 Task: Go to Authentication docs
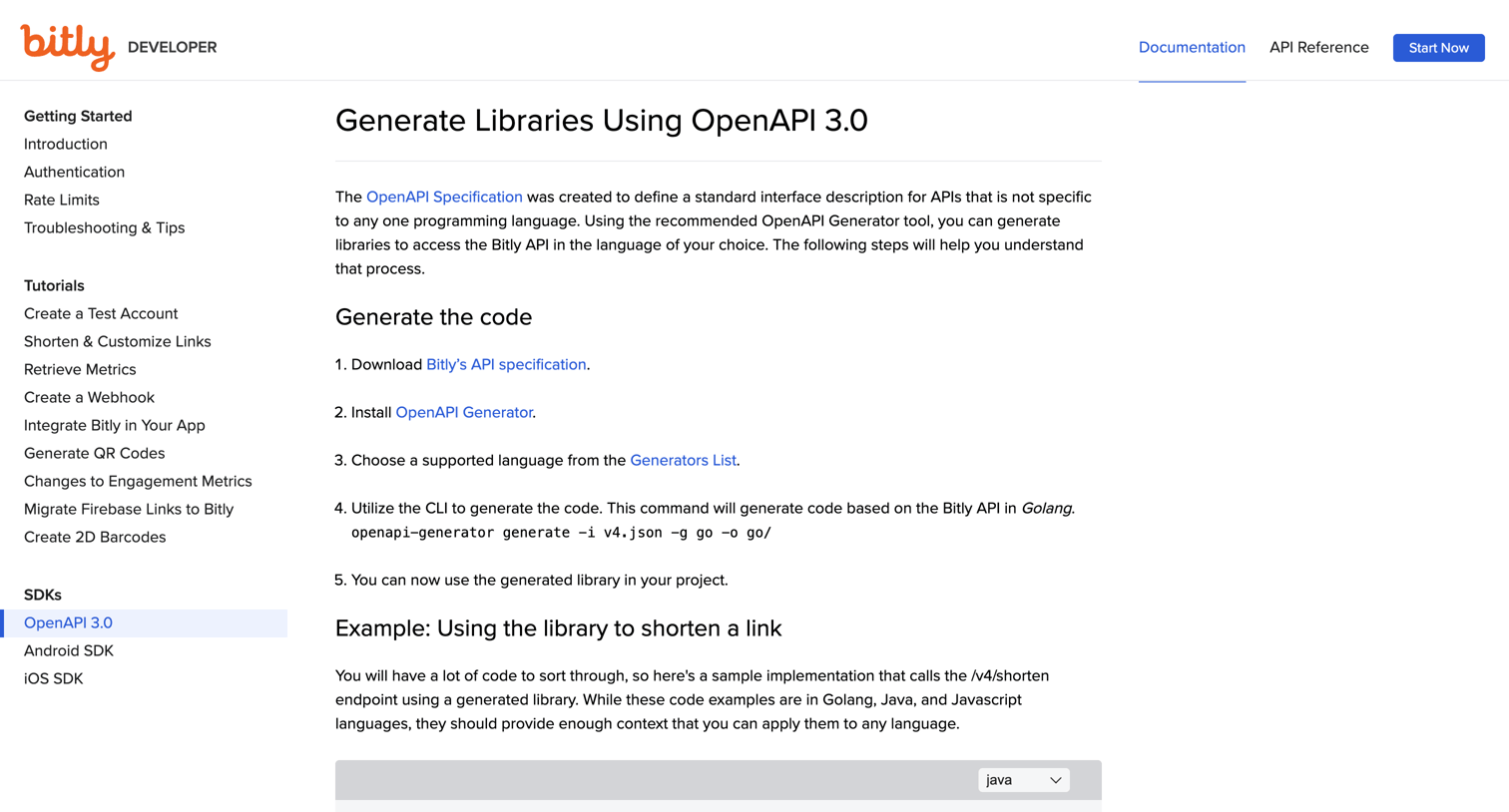(74, 172)
